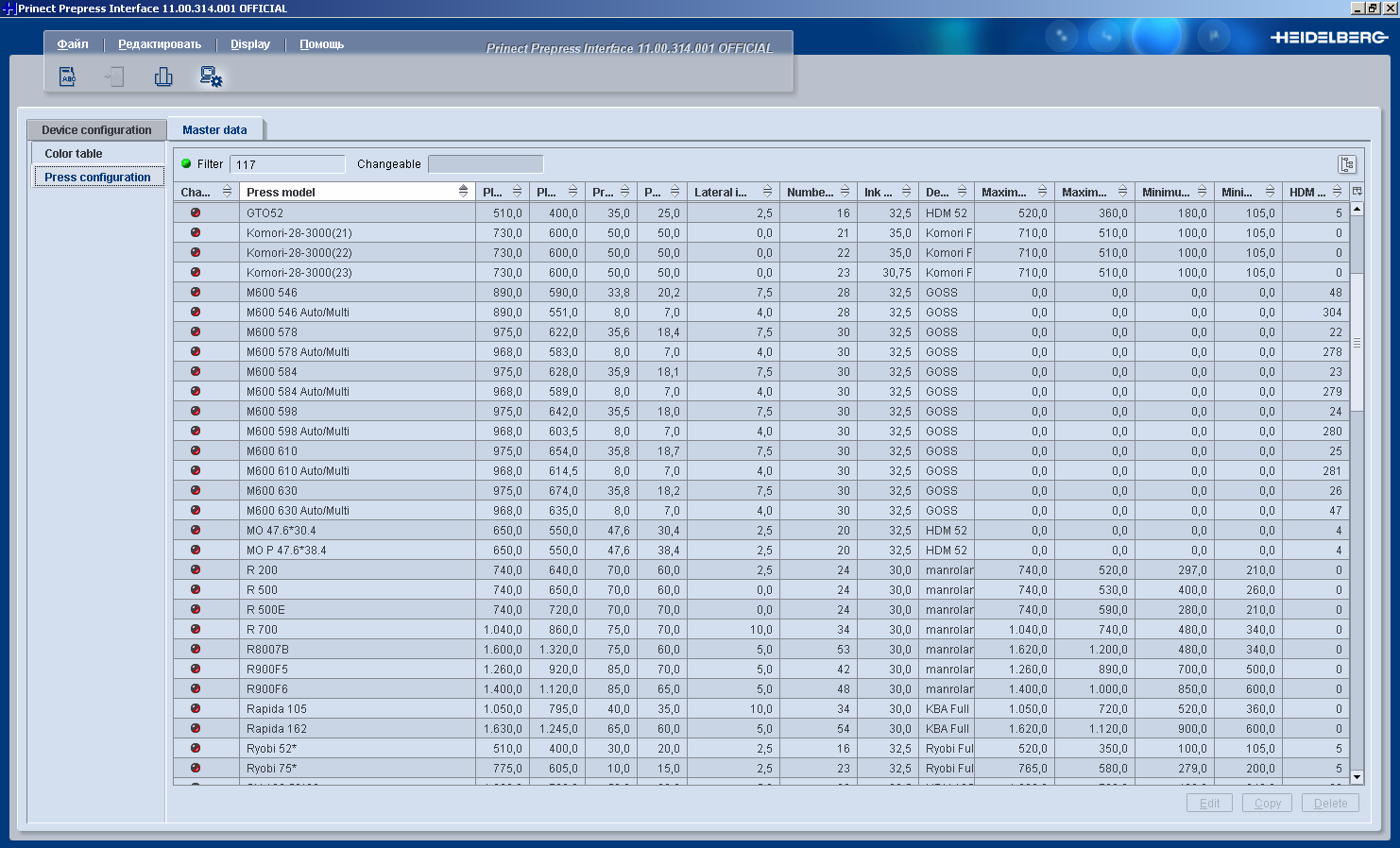Click the printing press toolbar icon
1400x848 pixels.
[163, 76]
